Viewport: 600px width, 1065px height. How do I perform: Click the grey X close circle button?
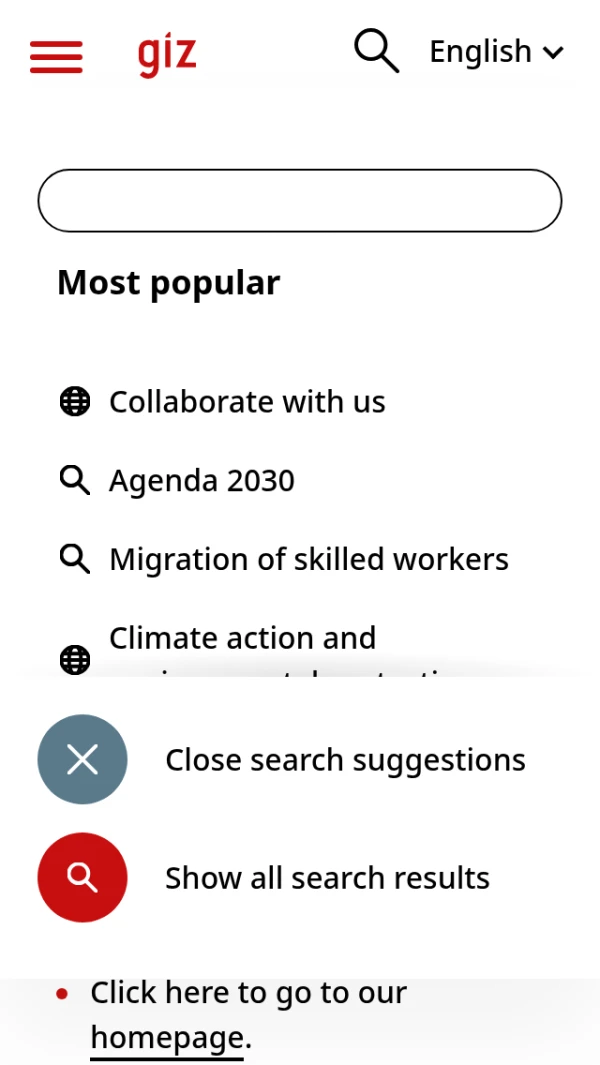click(x=82, y=759)
